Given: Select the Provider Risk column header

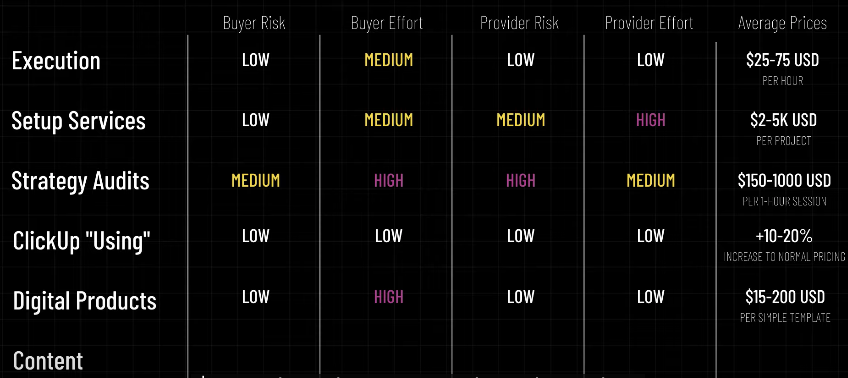Looking at the screenshot, I should [519, 23].
